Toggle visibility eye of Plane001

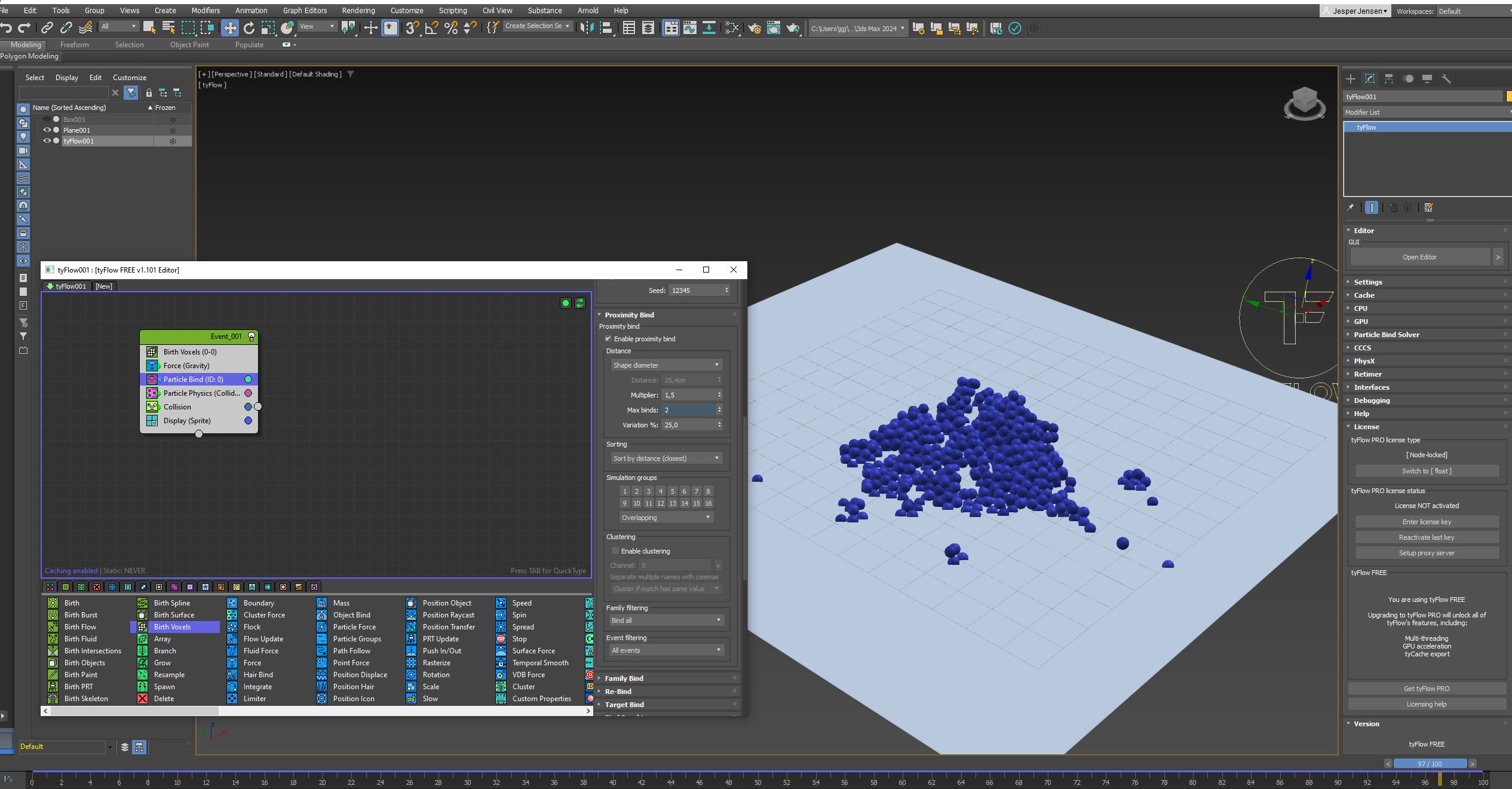tap(47, 130)
